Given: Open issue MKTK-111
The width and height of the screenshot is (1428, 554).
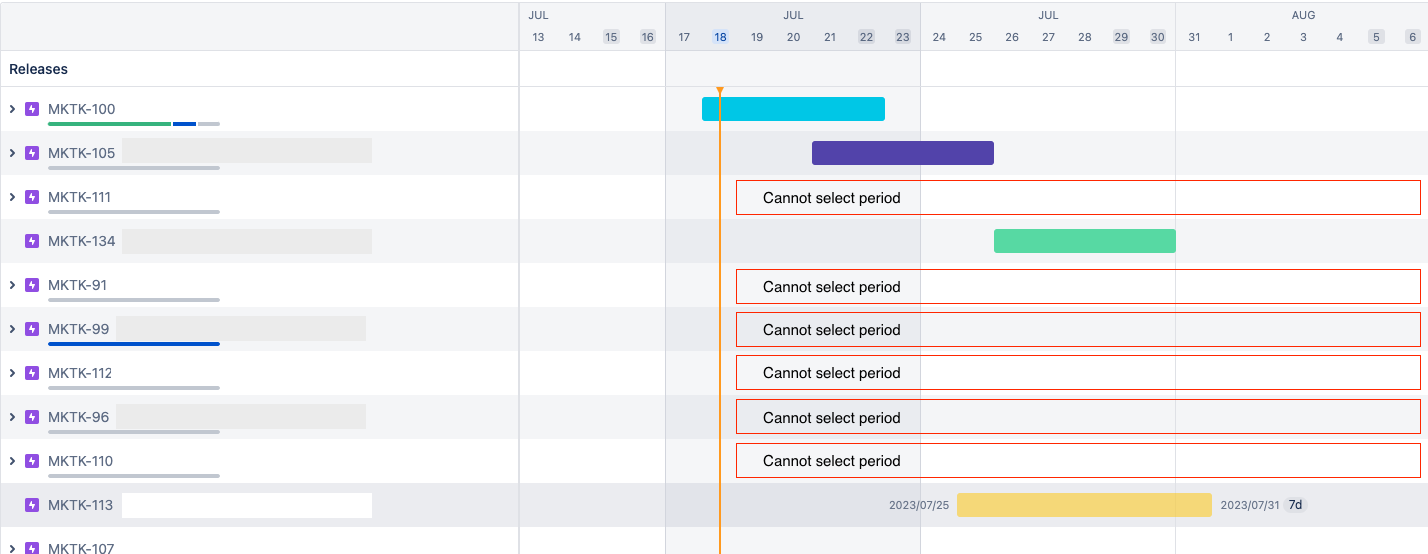Looking at the screenshot, I should (79, 197).
